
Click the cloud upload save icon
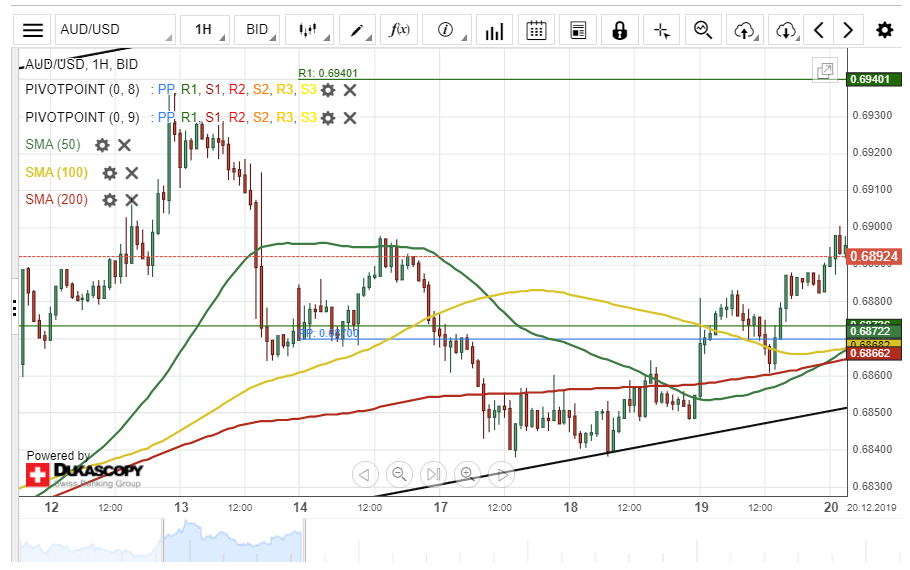click(x=744, y=30)
